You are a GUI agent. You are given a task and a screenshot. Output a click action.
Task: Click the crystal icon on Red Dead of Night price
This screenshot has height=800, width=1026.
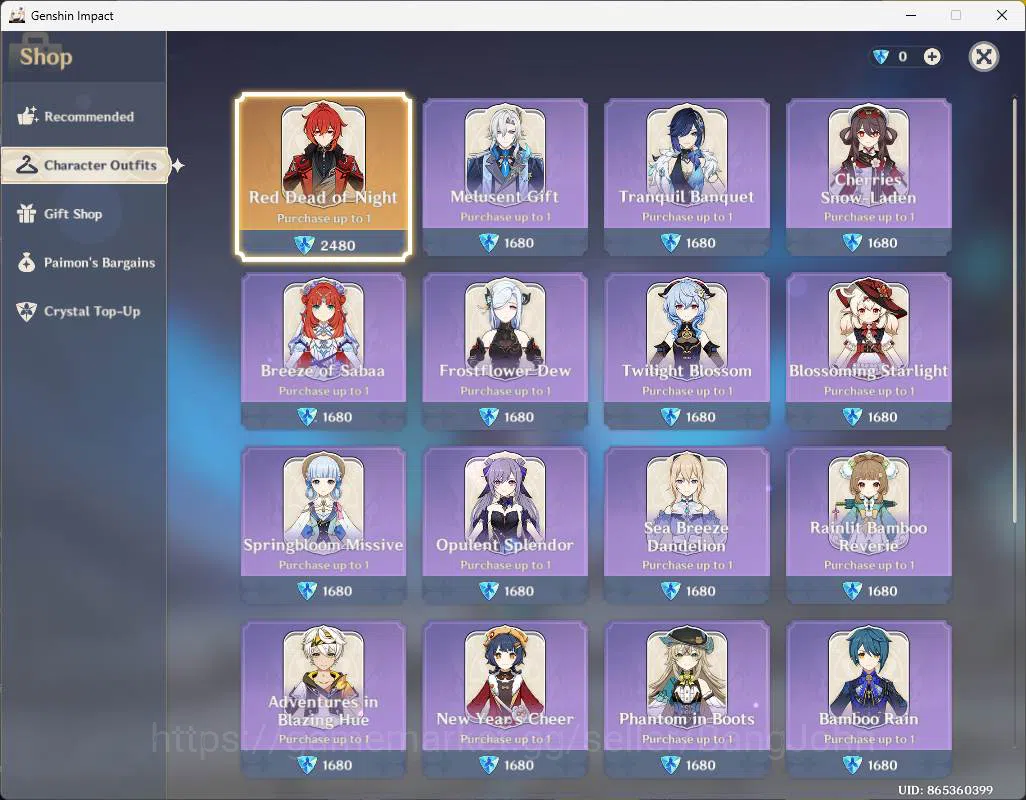tap(304, 245)
